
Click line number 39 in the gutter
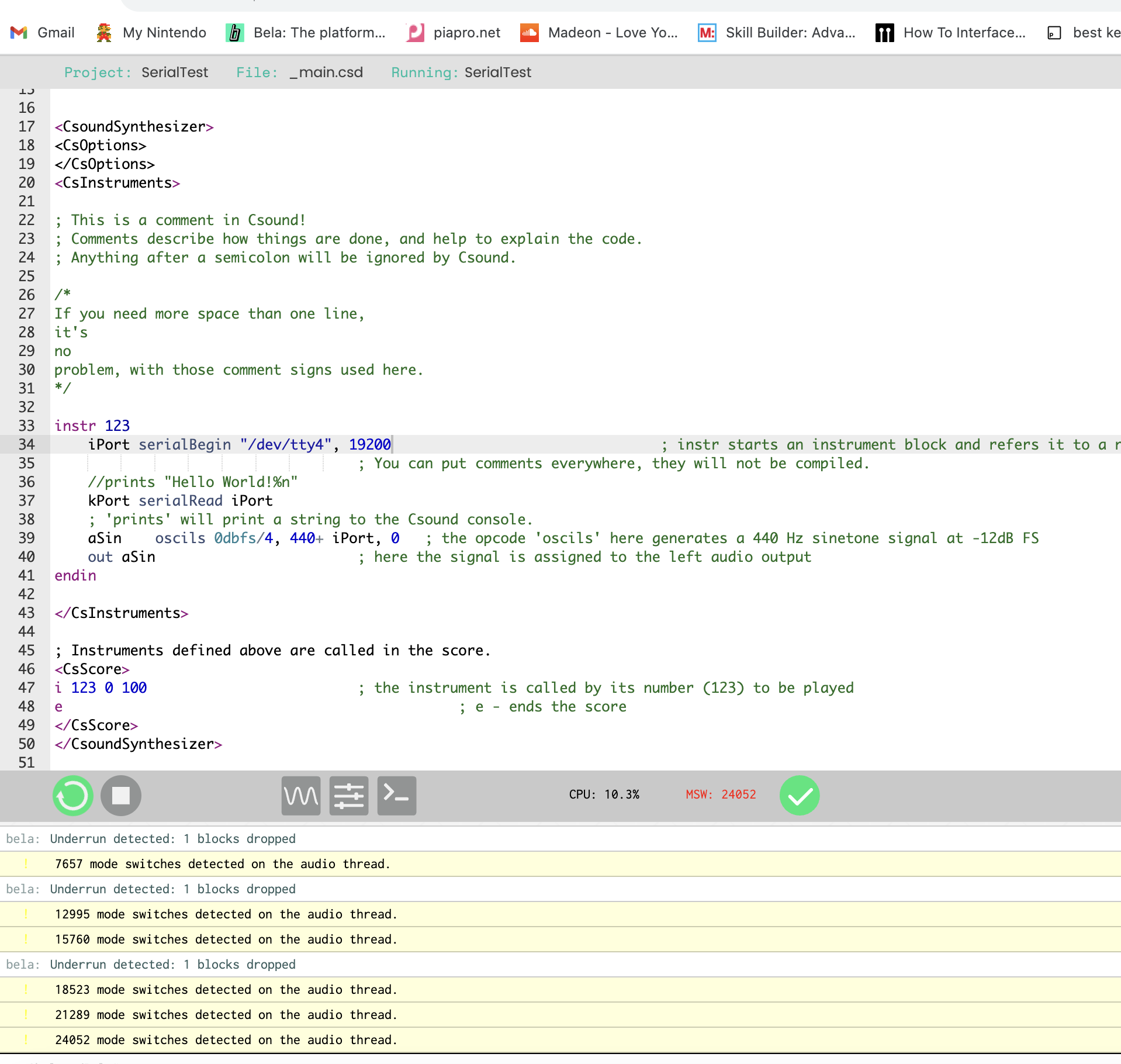26,538
